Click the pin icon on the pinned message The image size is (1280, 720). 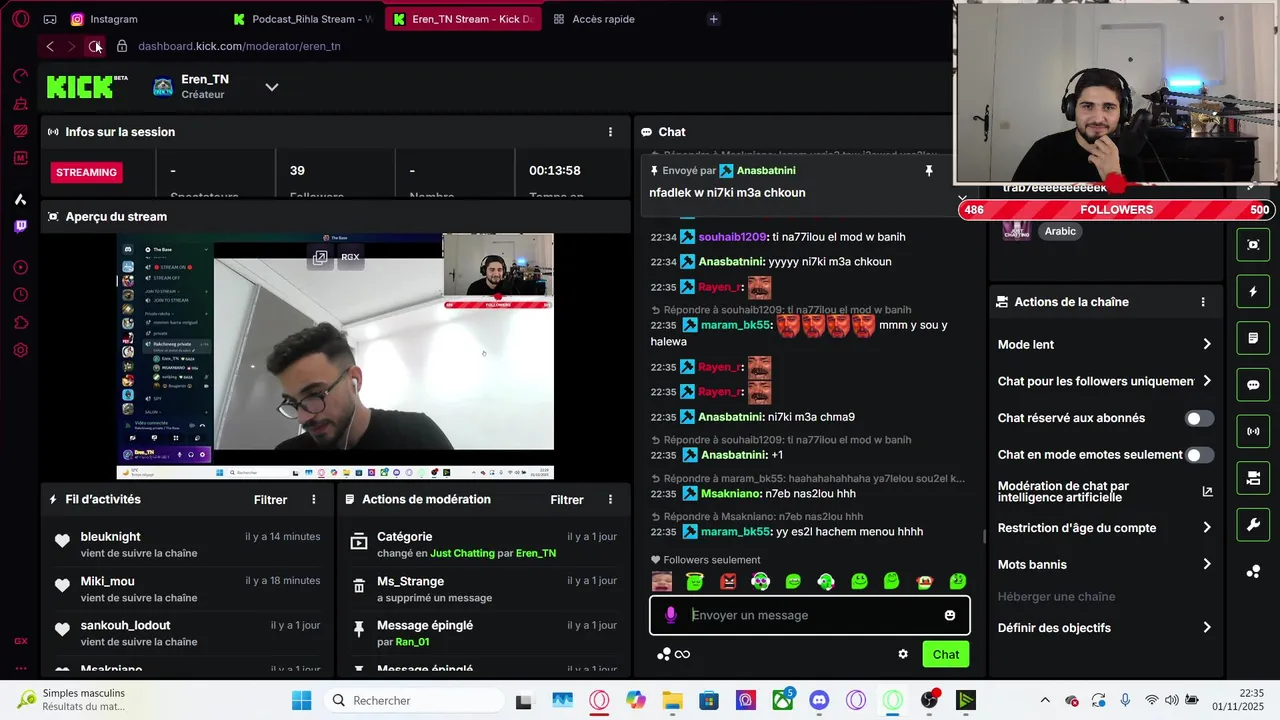(929, 171)
